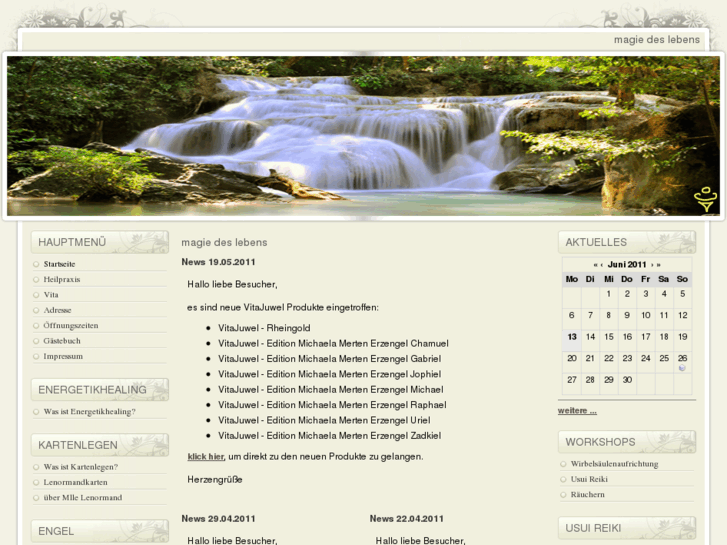727x545 pixels.
Task: Select June 17 in the calendar
Action: 646,337
